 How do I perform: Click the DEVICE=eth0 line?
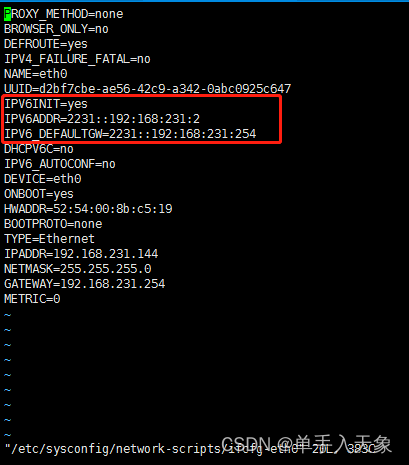point(43,179)
